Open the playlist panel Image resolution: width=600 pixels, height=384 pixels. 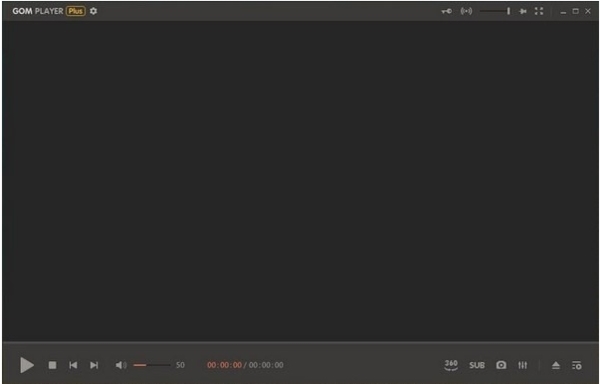tap(577, 365)
